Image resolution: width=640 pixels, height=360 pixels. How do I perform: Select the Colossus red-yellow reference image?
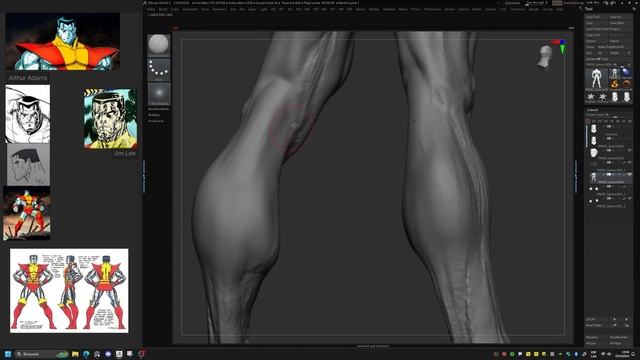tap(62, 41)
